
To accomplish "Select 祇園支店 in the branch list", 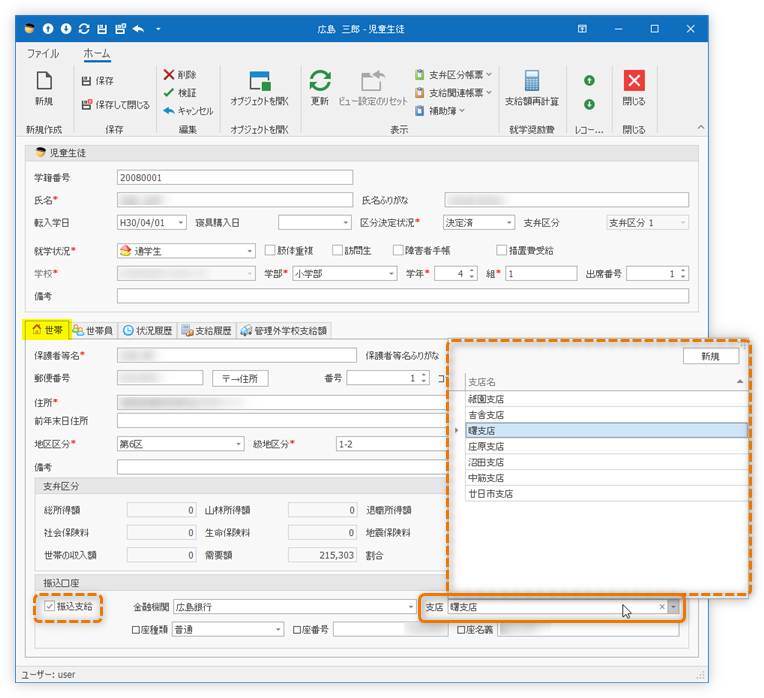I will pos(607,399).
